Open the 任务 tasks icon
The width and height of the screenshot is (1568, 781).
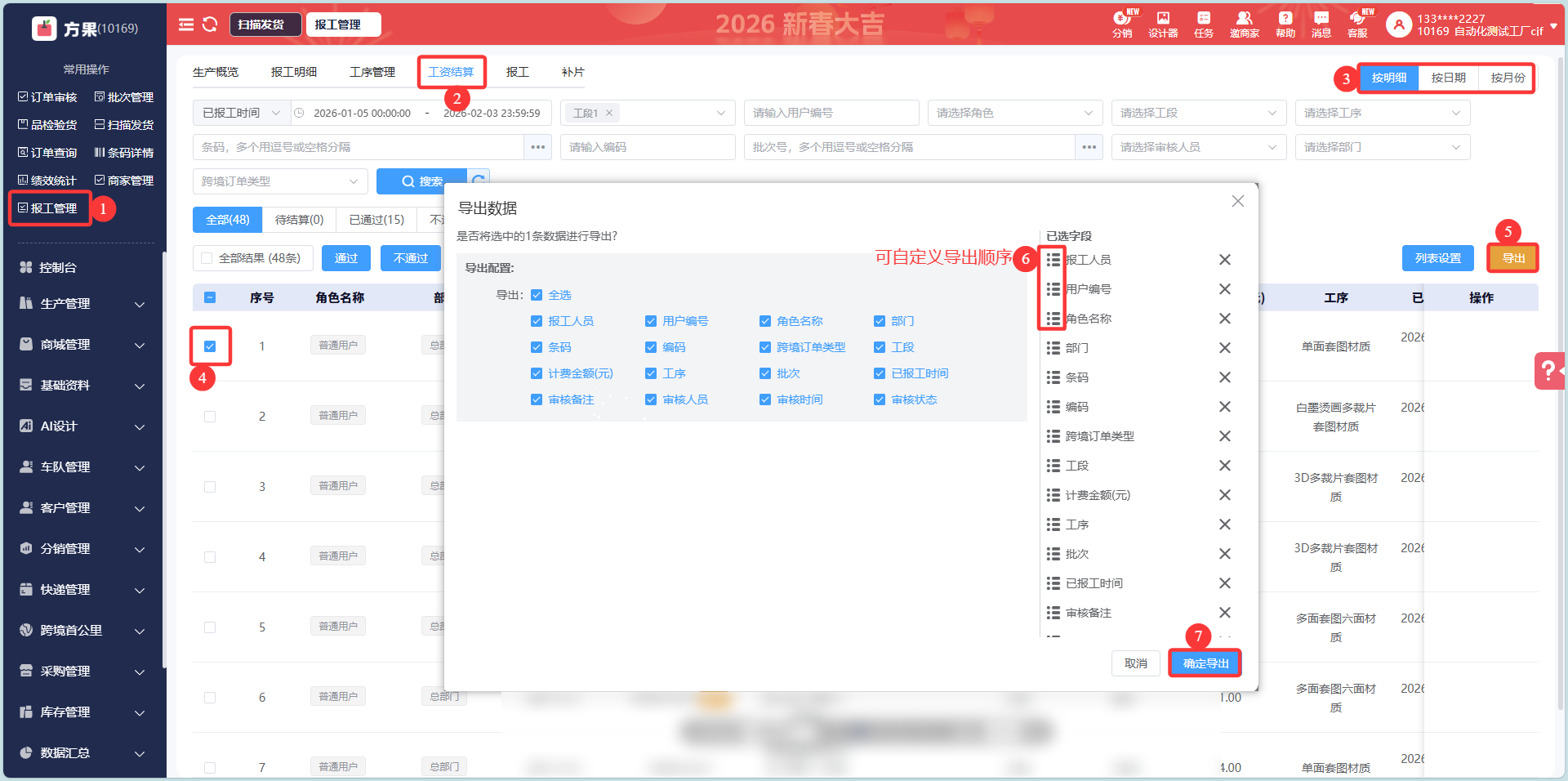pyautogui.click(x=1204, y=24)
